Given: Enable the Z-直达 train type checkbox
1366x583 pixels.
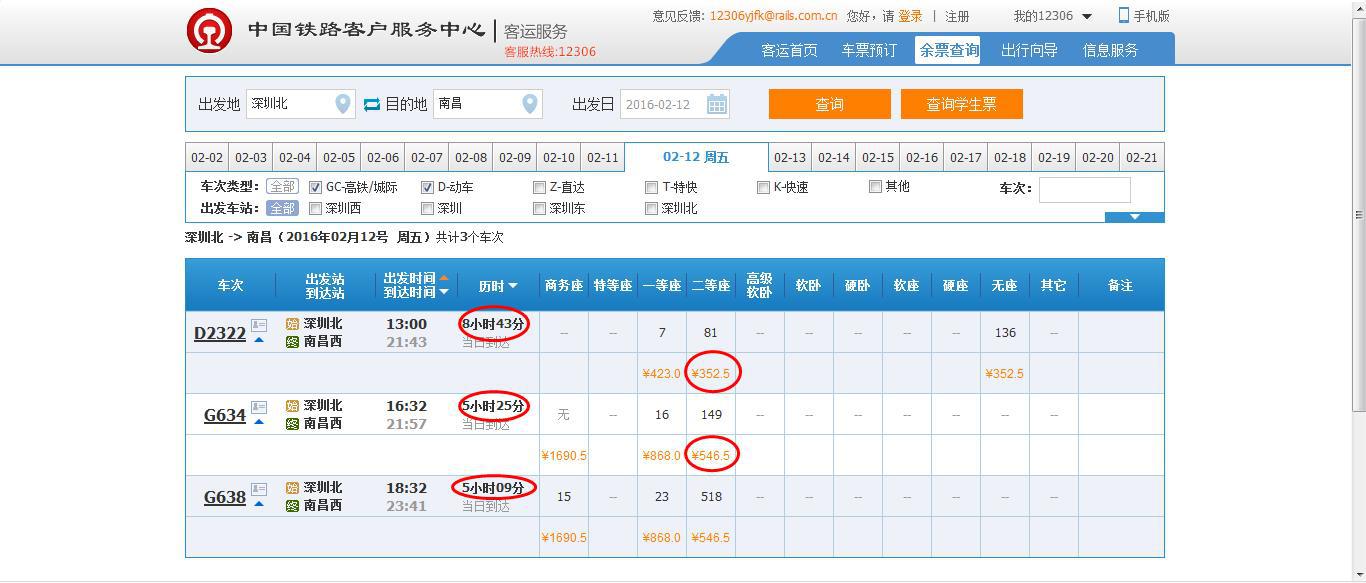Looking at the screenshot, I should (540, 187).
